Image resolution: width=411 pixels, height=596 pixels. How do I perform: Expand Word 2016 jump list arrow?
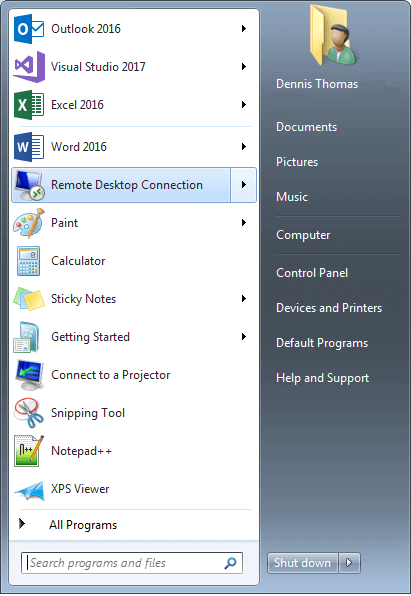[x=244, y=147]
